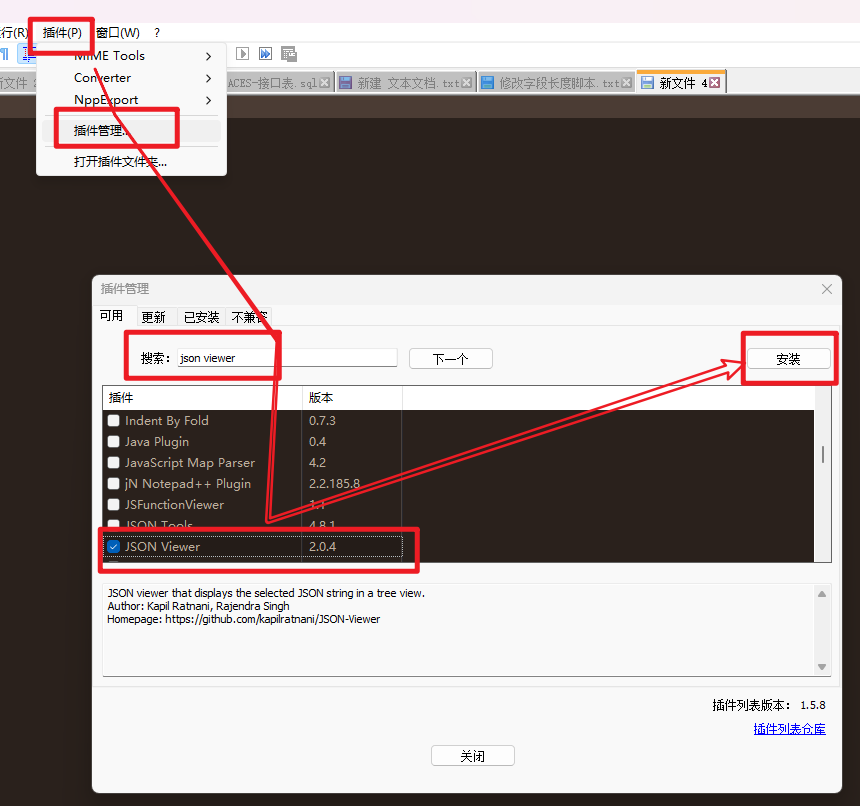This screenshot has height=806, width=860.
Task: Click the save icon on 新建 文本文档.txt tab
Action: (x=345, y=83)
